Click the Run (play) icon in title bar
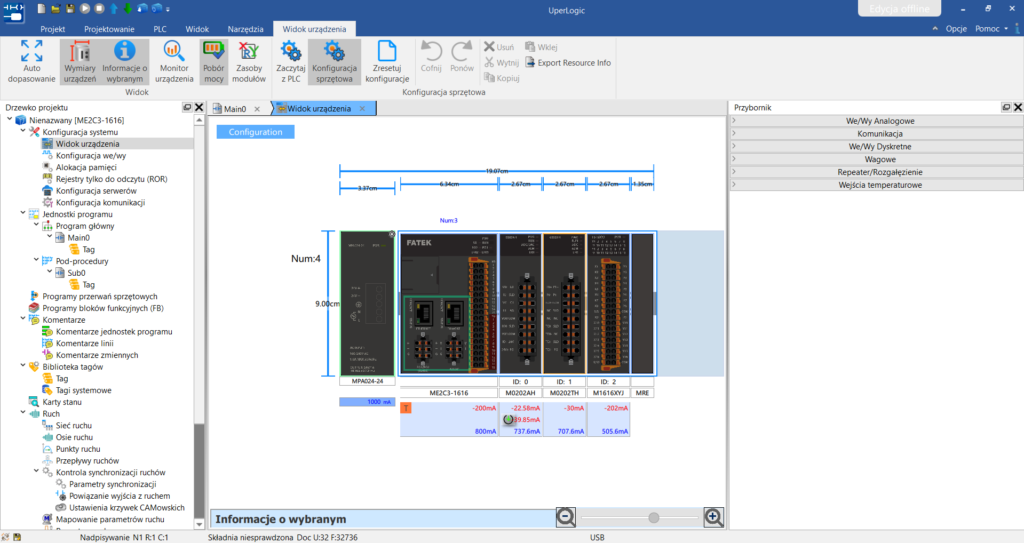The width and height of the screenshot is (1024, 543). (85, 8)
